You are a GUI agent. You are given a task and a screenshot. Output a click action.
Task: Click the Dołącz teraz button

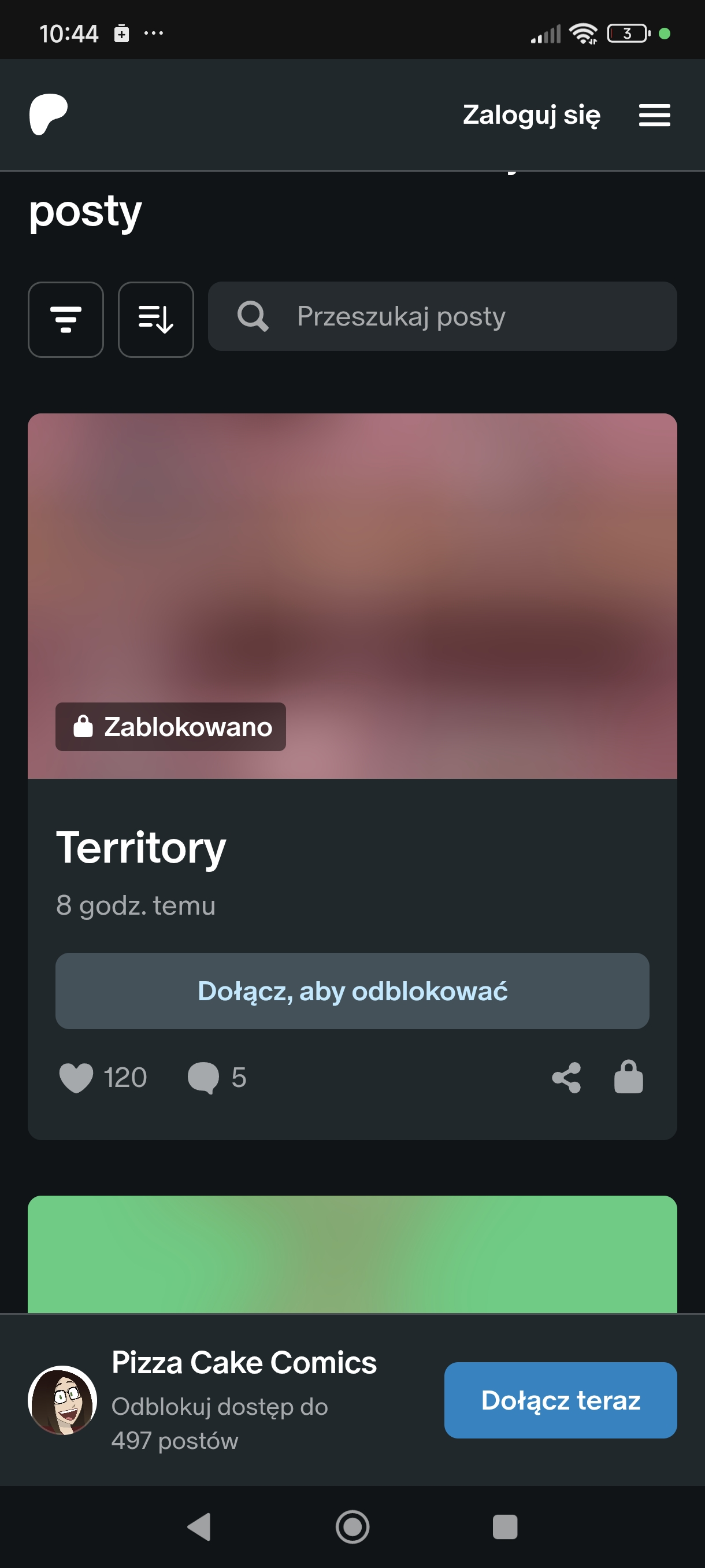tap(560, 1400)
